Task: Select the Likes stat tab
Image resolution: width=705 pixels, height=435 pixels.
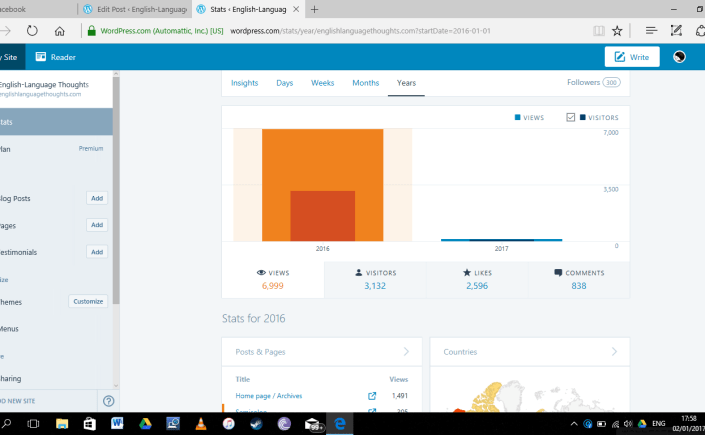Action: pyautogui.click(x=476, y=279)
